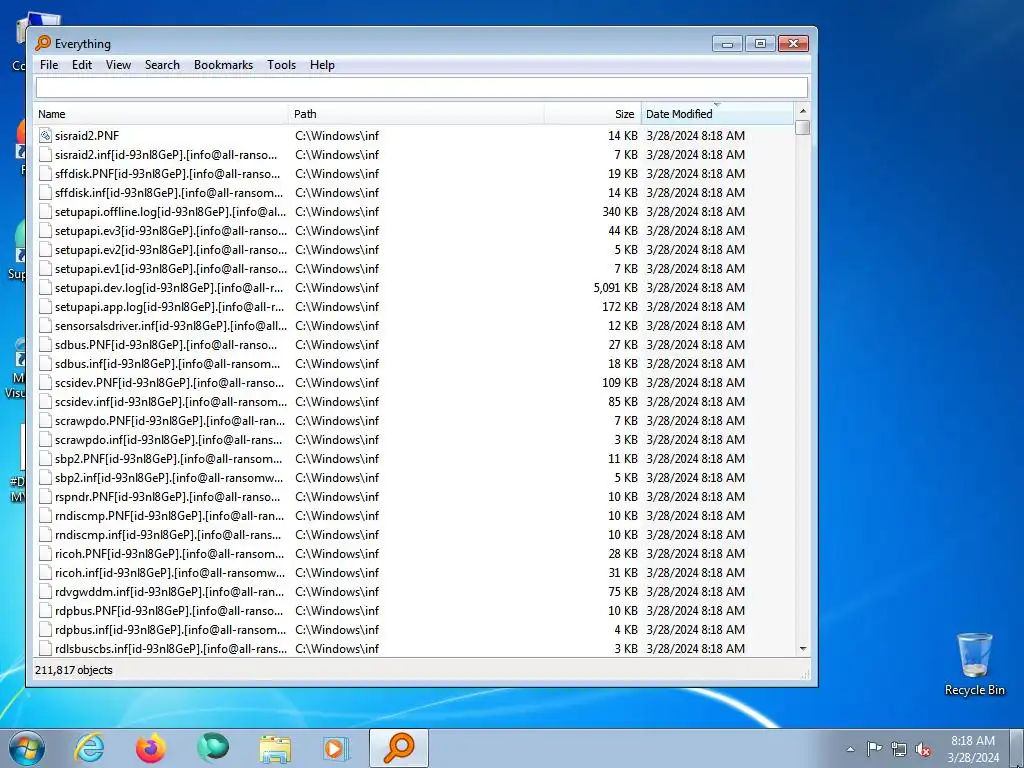1024x768 pixels.
Task: Open the Action Center flag icon
Action: coord(874,748)
